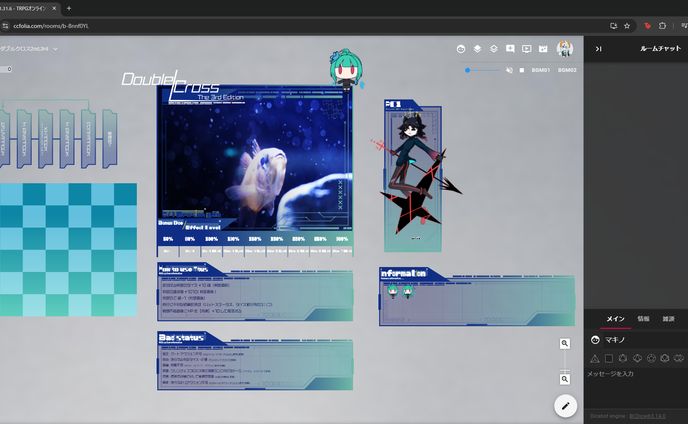Open the user avatar menu
Image resolution: width=688 pixels, height=424 pixels.
pos(565,49)
